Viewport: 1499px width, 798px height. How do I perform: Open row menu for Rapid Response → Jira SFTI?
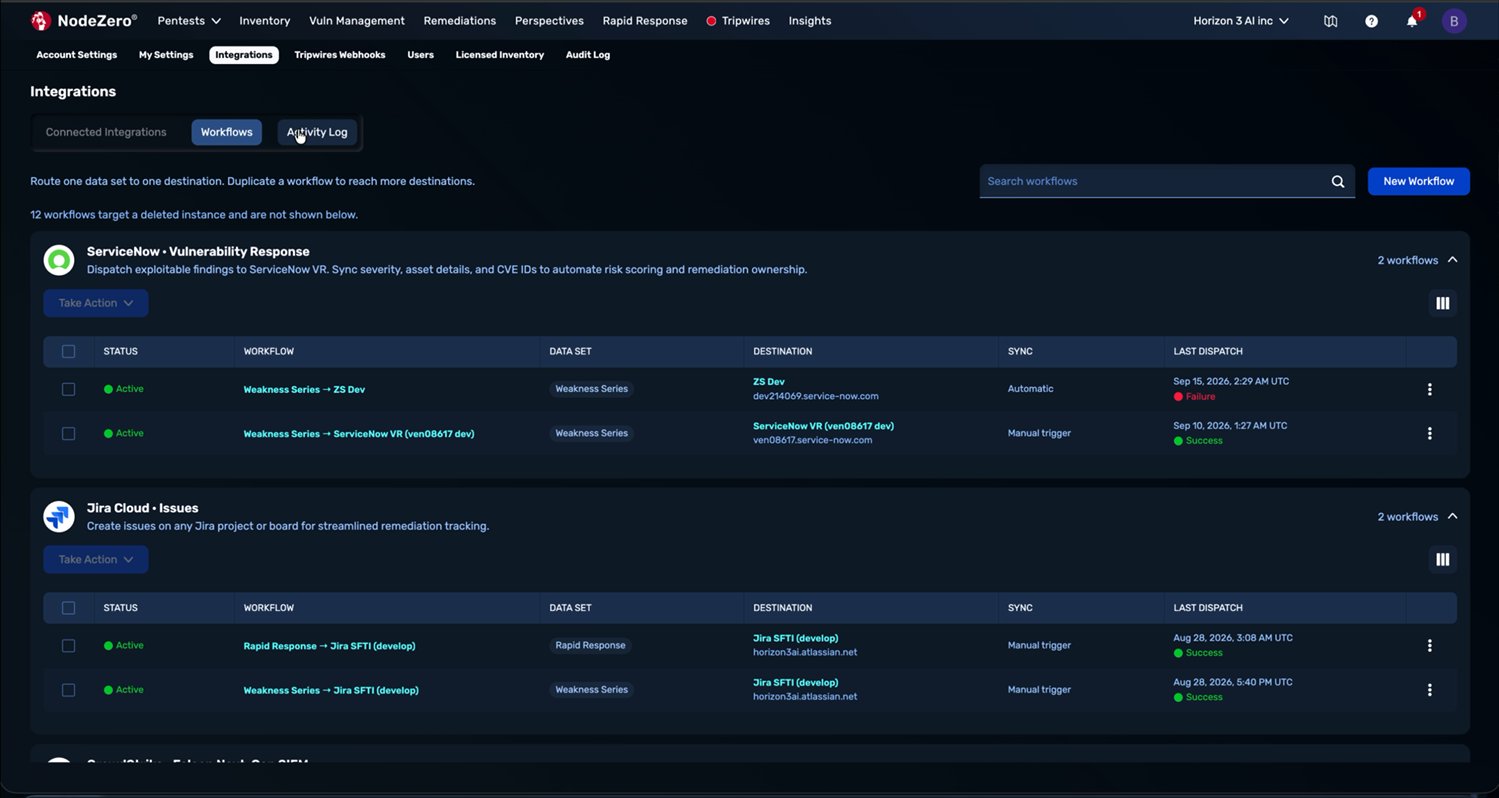pos(1429,646)
